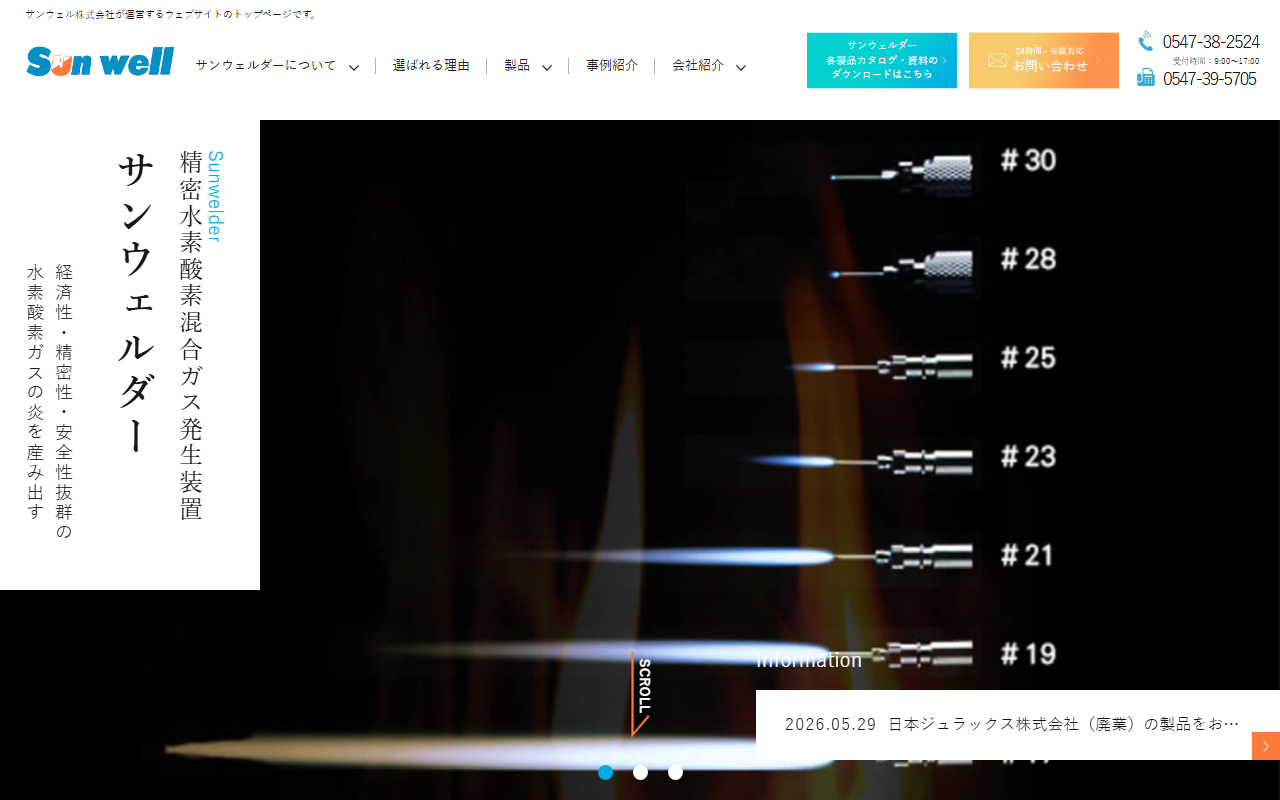Image resolution: width=1280 pixels, height=800 pixels.
Task: Expand chevron beside 製品
Action: coord(547,67)
